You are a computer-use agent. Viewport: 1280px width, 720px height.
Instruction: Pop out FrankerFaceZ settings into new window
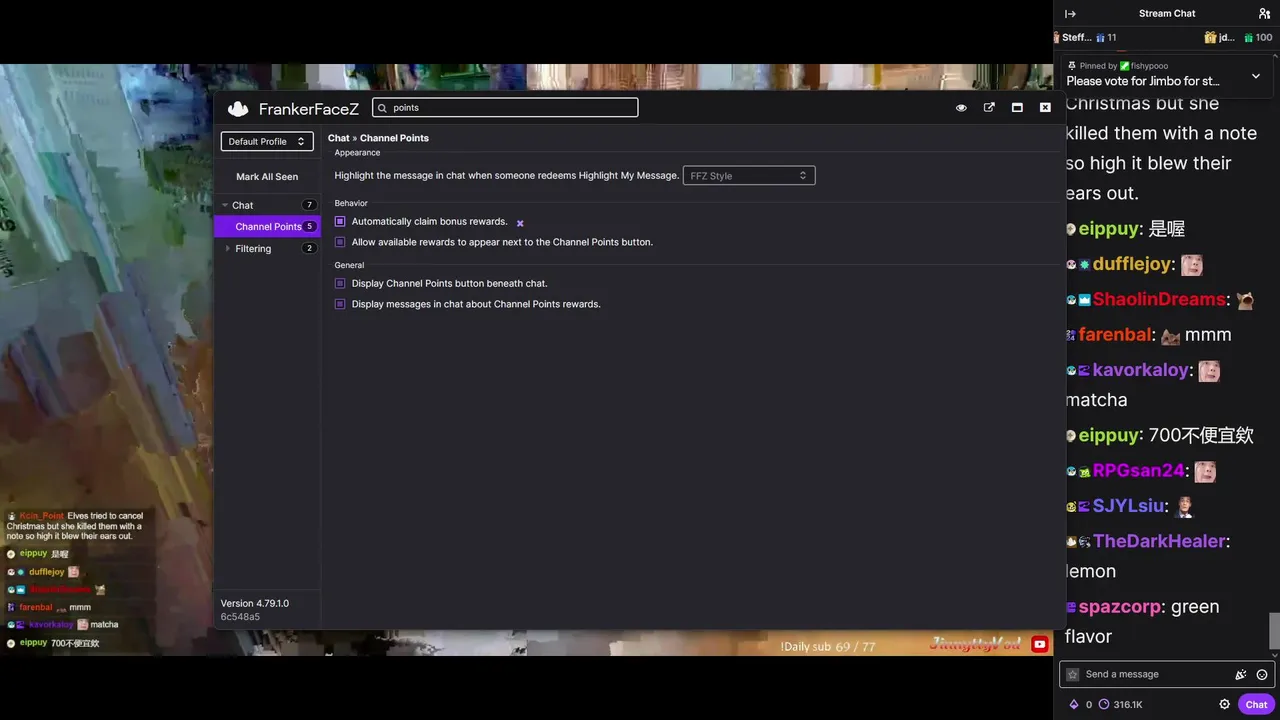(x=989, y=108)
